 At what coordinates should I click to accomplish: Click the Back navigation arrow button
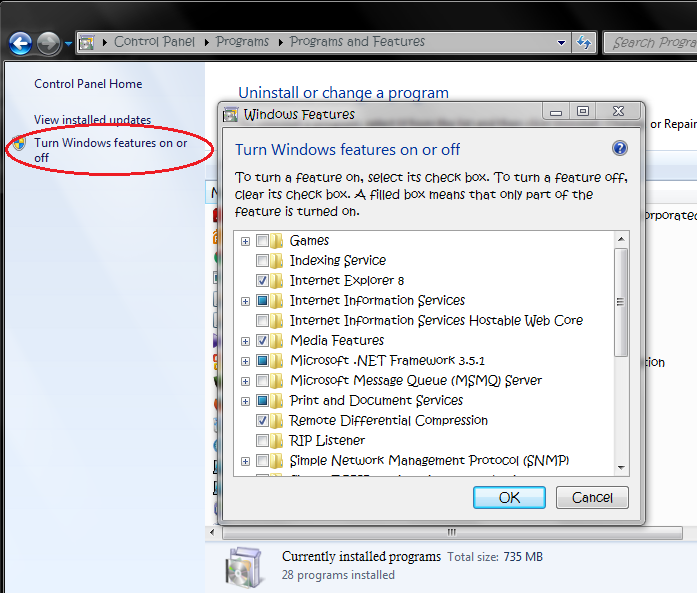point(20,44)
